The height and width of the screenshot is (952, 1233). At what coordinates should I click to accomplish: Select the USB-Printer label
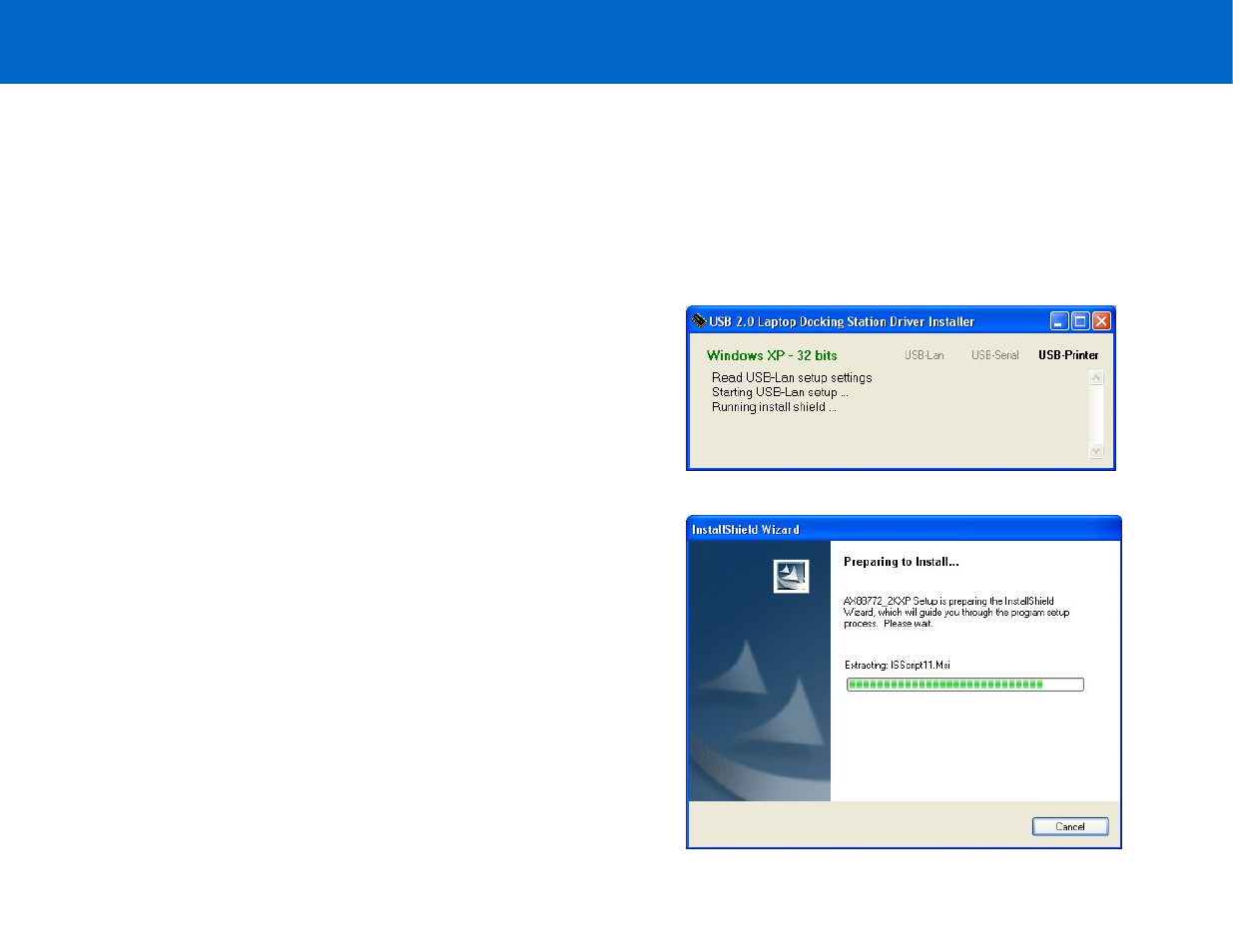point(1068,355)
